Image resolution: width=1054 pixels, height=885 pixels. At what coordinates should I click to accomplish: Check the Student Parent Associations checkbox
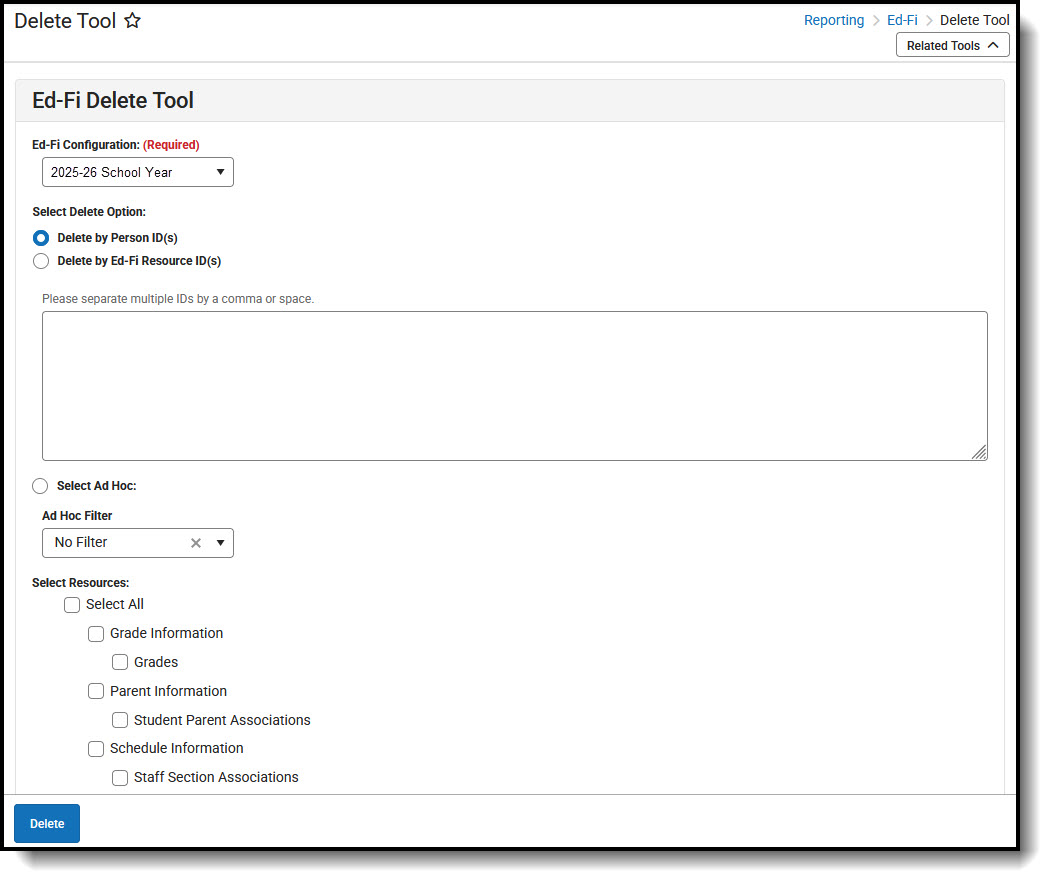coord(120,720)
